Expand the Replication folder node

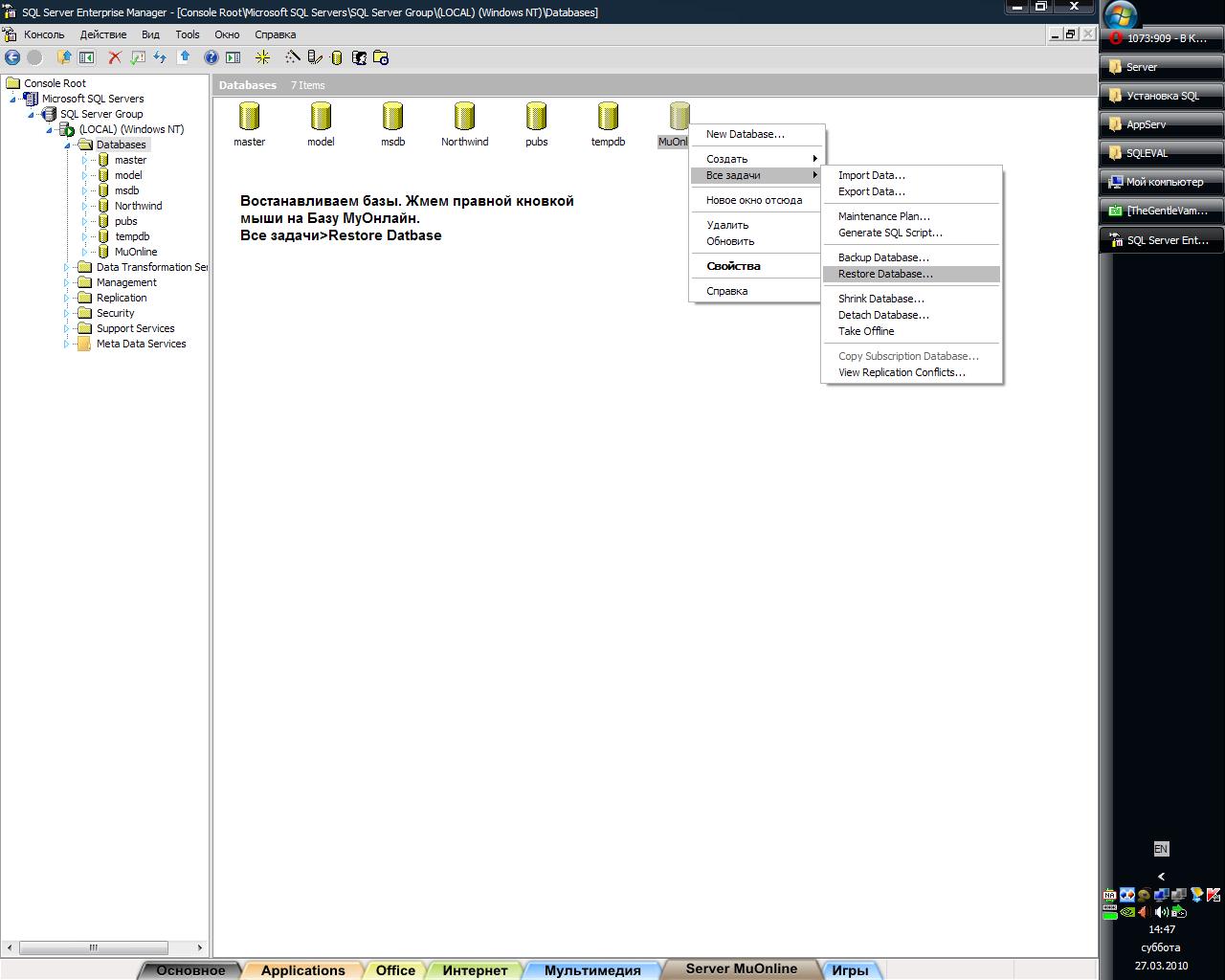point(67,298)
